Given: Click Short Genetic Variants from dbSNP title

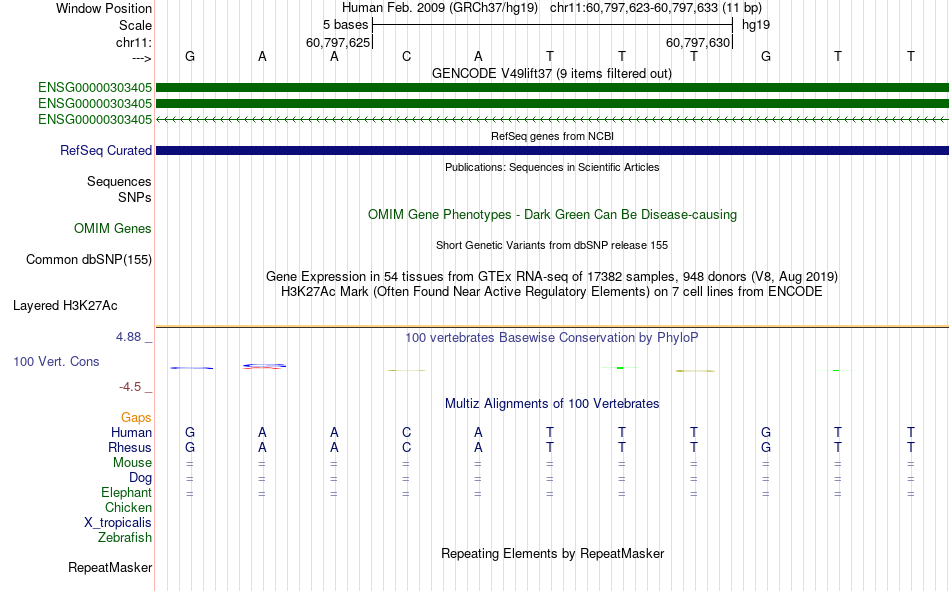Looking at the screenshot, I should 552,245.
